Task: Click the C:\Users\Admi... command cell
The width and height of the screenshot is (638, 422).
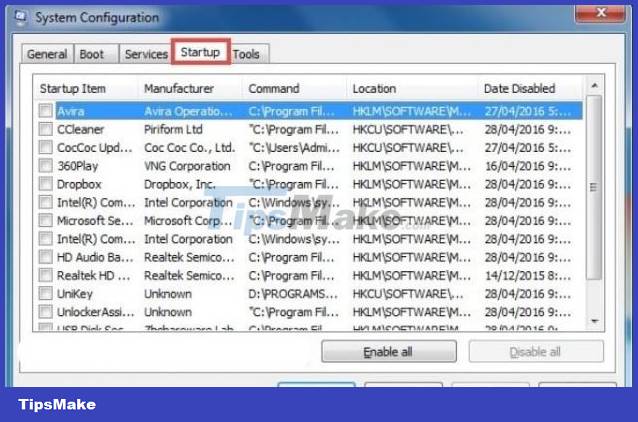Action: [x=294, y=148]
